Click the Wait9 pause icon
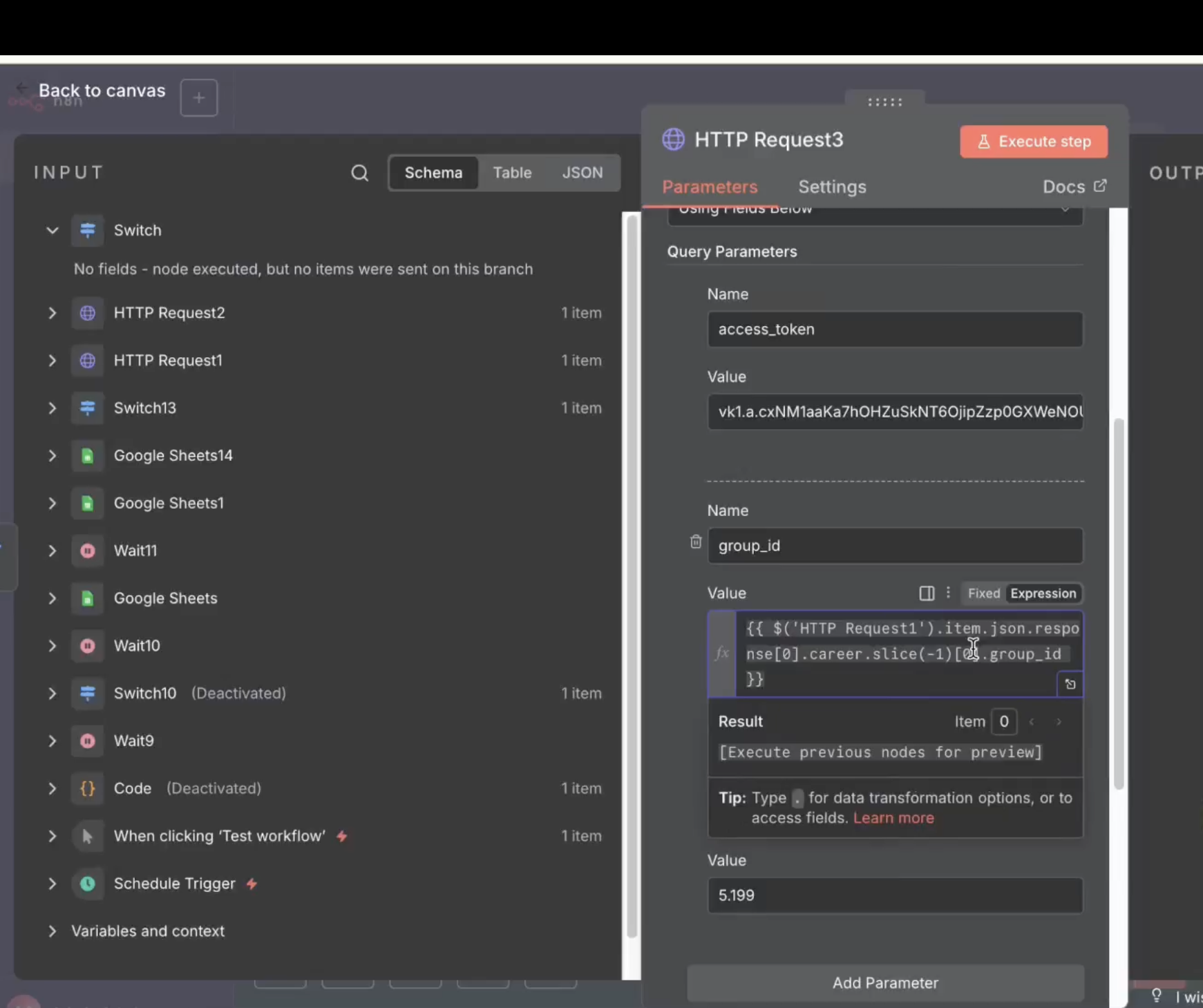The image size is (1203, 1008). coord(88,741)
